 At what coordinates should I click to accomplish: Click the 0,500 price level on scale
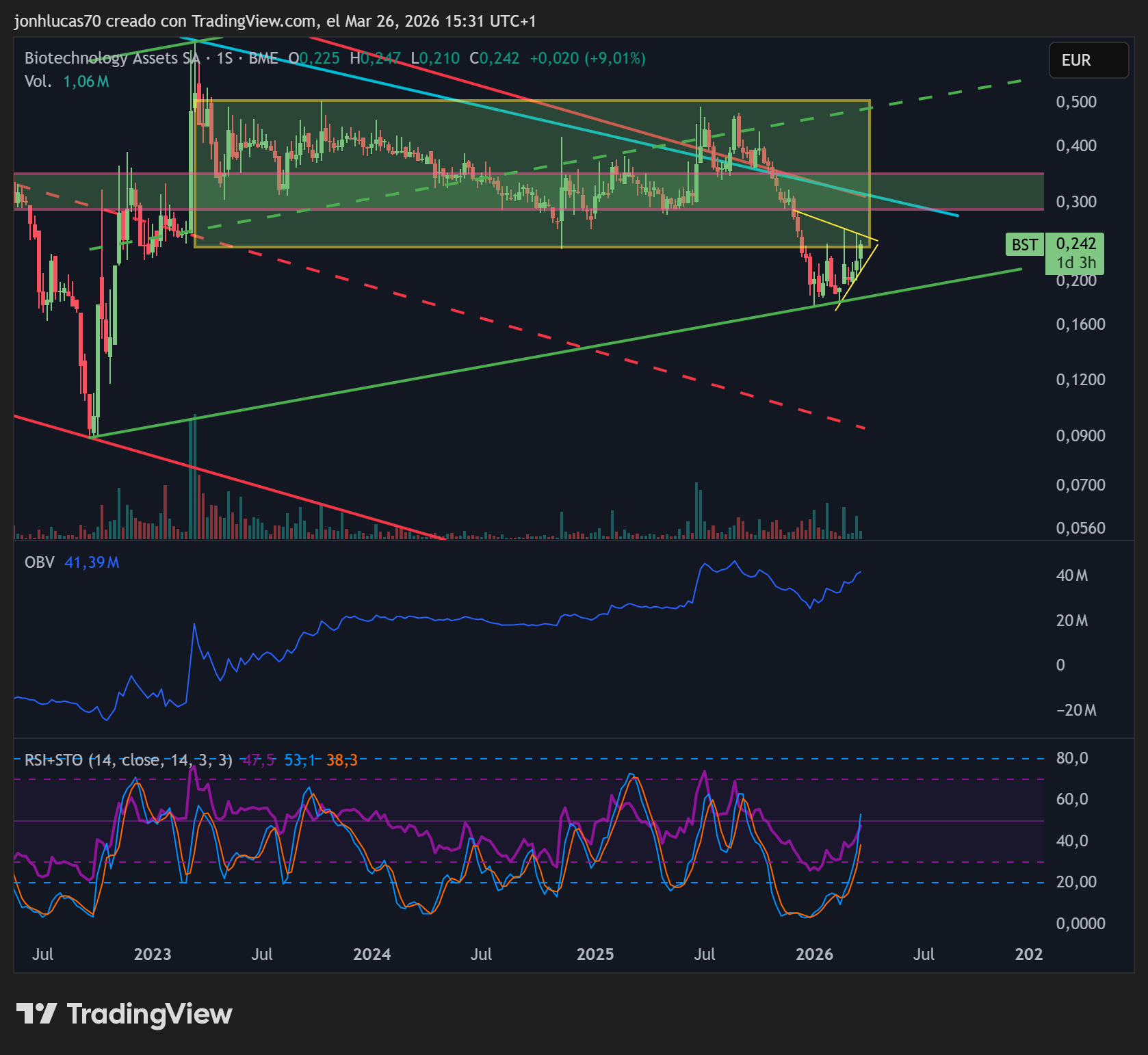click(1076, 102)
